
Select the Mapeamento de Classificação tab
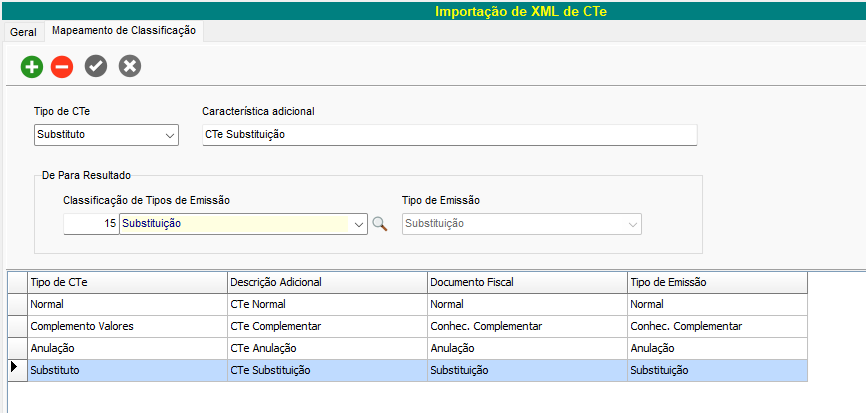[x=124, y=32]
